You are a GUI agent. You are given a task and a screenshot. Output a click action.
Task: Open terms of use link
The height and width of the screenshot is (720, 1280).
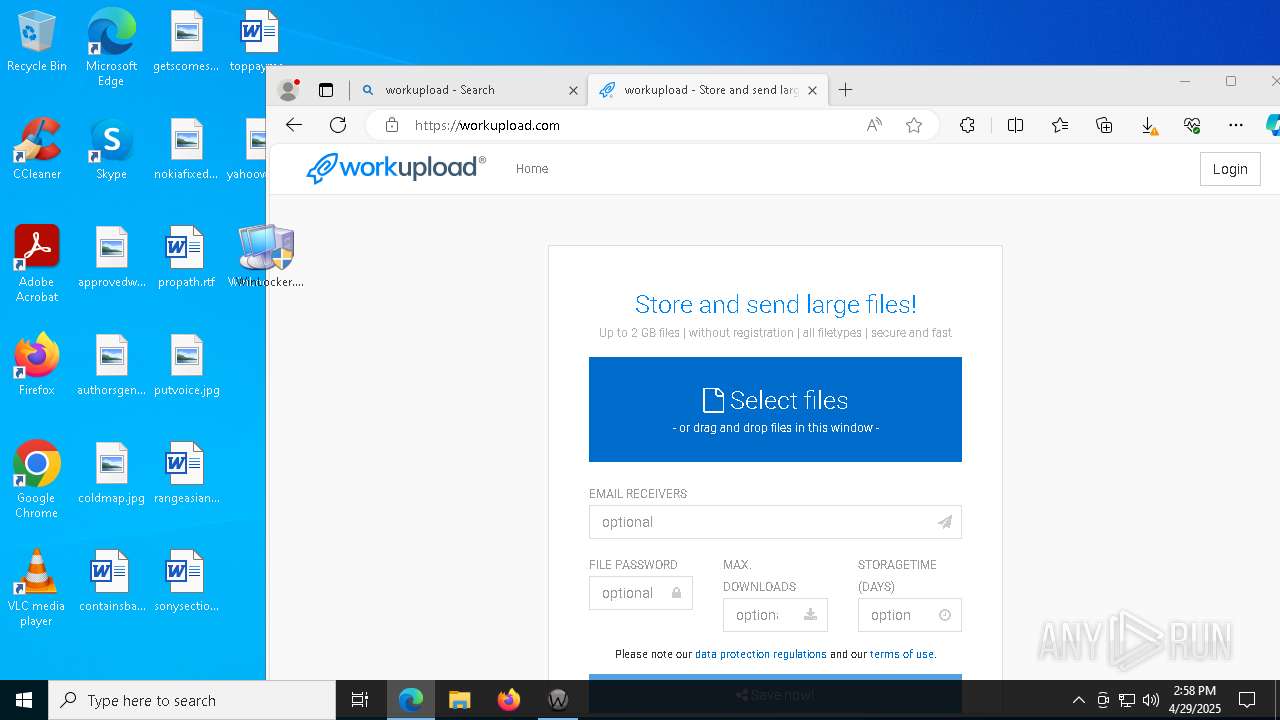click(x=902, y=654)
